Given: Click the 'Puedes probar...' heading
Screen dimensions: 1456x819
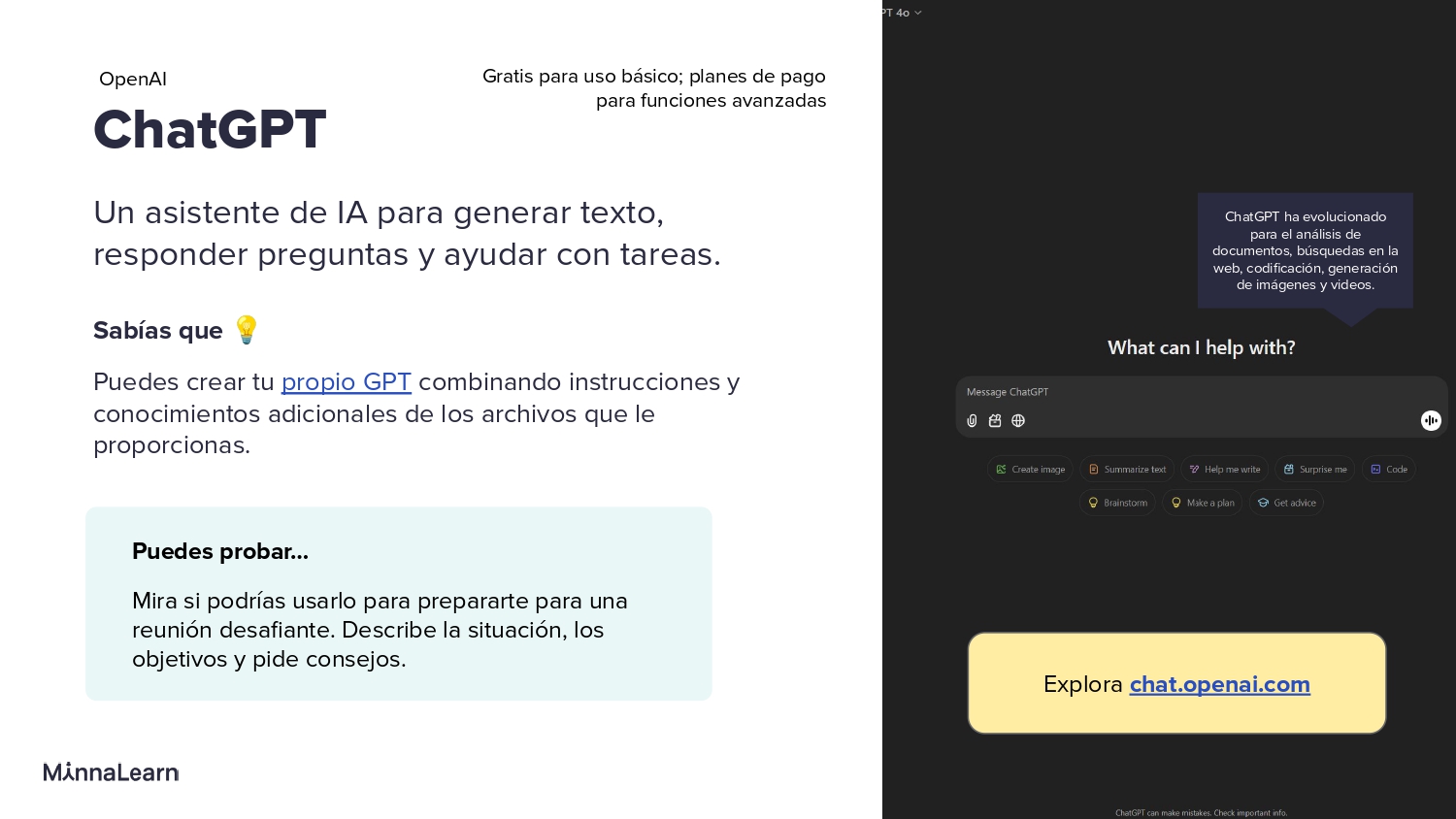Looking at the screenshot, I should pos(220,551).
